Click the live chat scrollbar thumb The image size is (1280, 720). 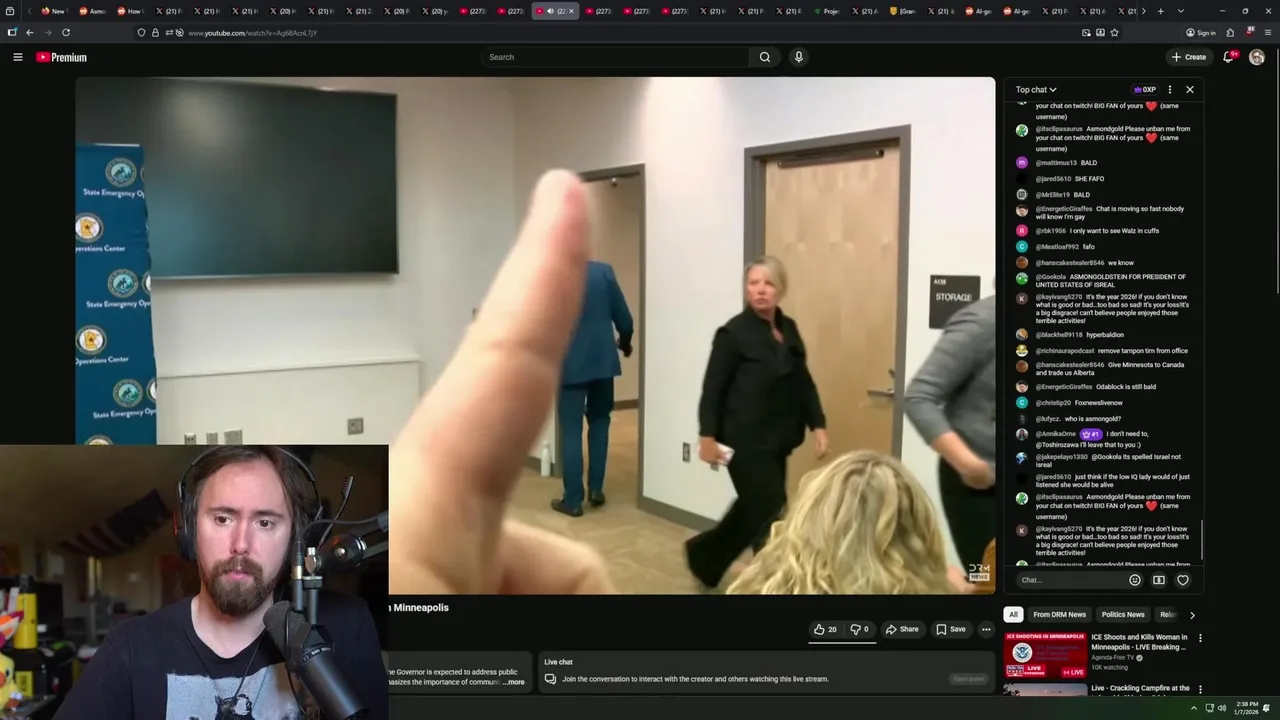pyautogui.click(x=1202, y=540)
